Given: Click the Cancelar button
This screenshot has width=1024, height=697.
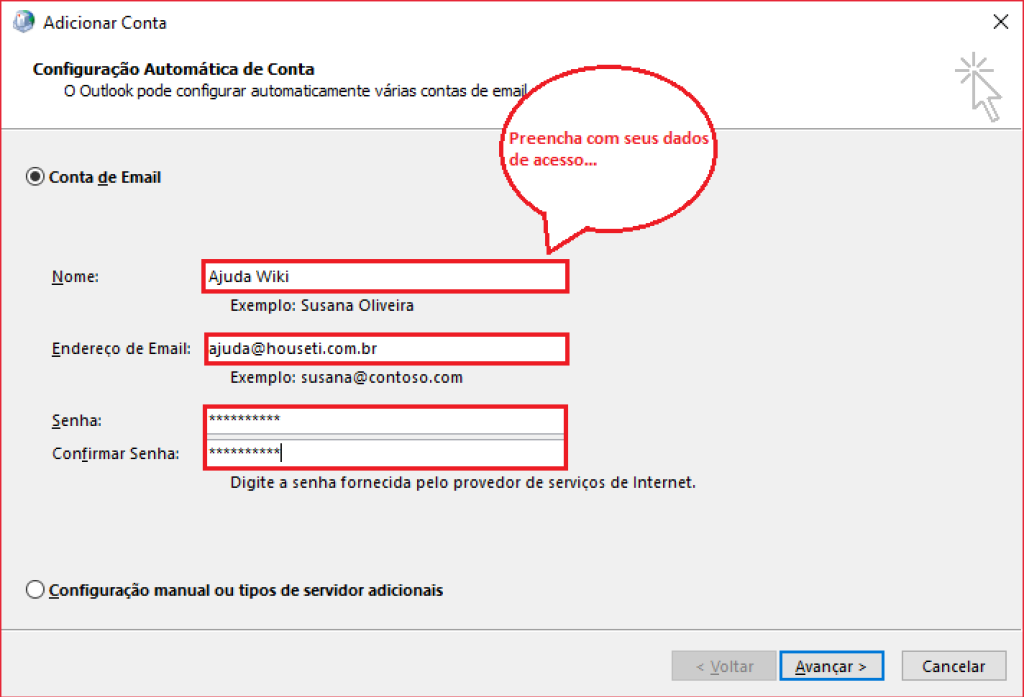Looking at the screenshot, I should pos(953,666).
